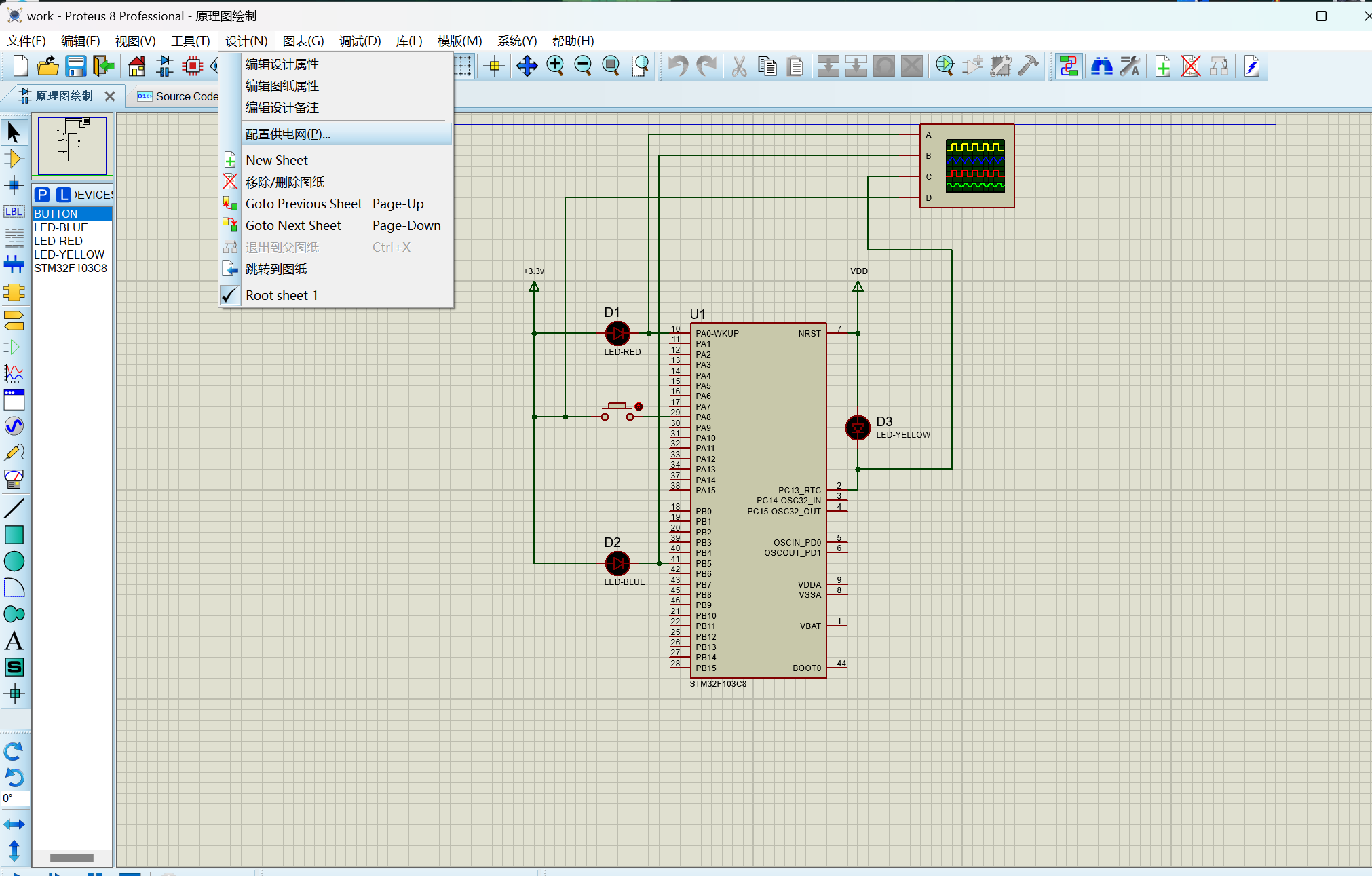Screen dimensions: 1372x876
Task: Collapse the 设计(N) menu
Action: pyautogui.click(x=246, y=41)
